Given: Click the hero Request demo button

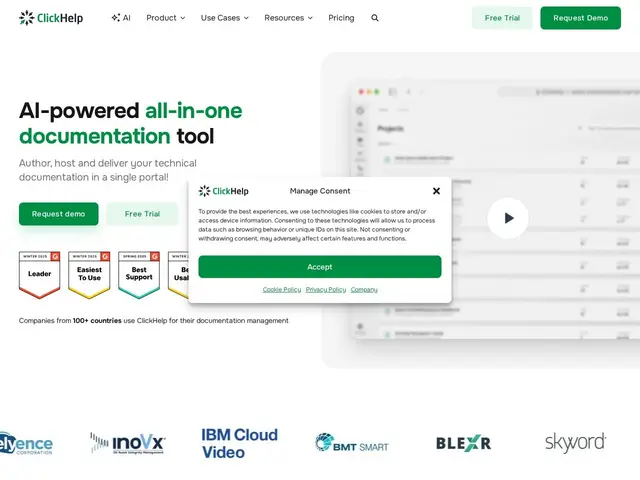Looking at the screenshot, I should [x=58, y=214].
